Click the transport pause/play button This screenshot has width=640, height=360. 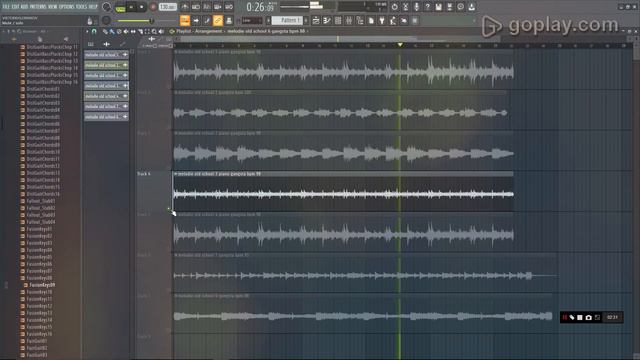(x=131, y=7)
